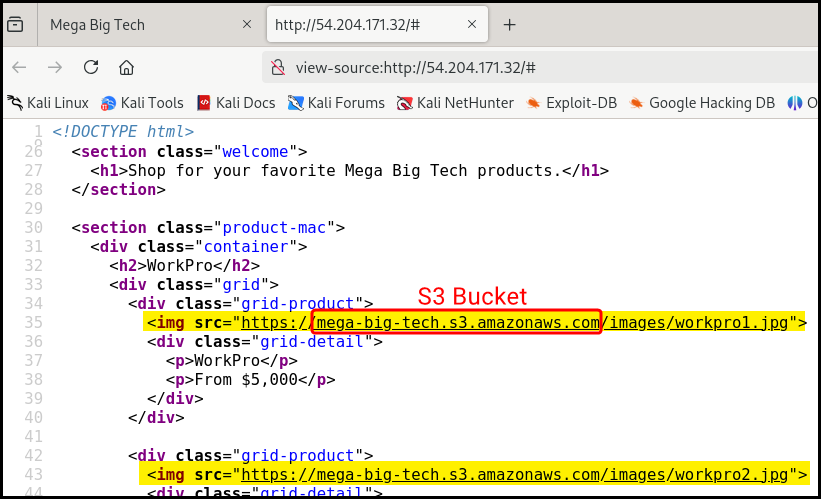The height and width of the screenshot is (499, 821).
Task: Open the Kali NetHunter bookmark
Action: pyautogui.click(x=455, y=103)
